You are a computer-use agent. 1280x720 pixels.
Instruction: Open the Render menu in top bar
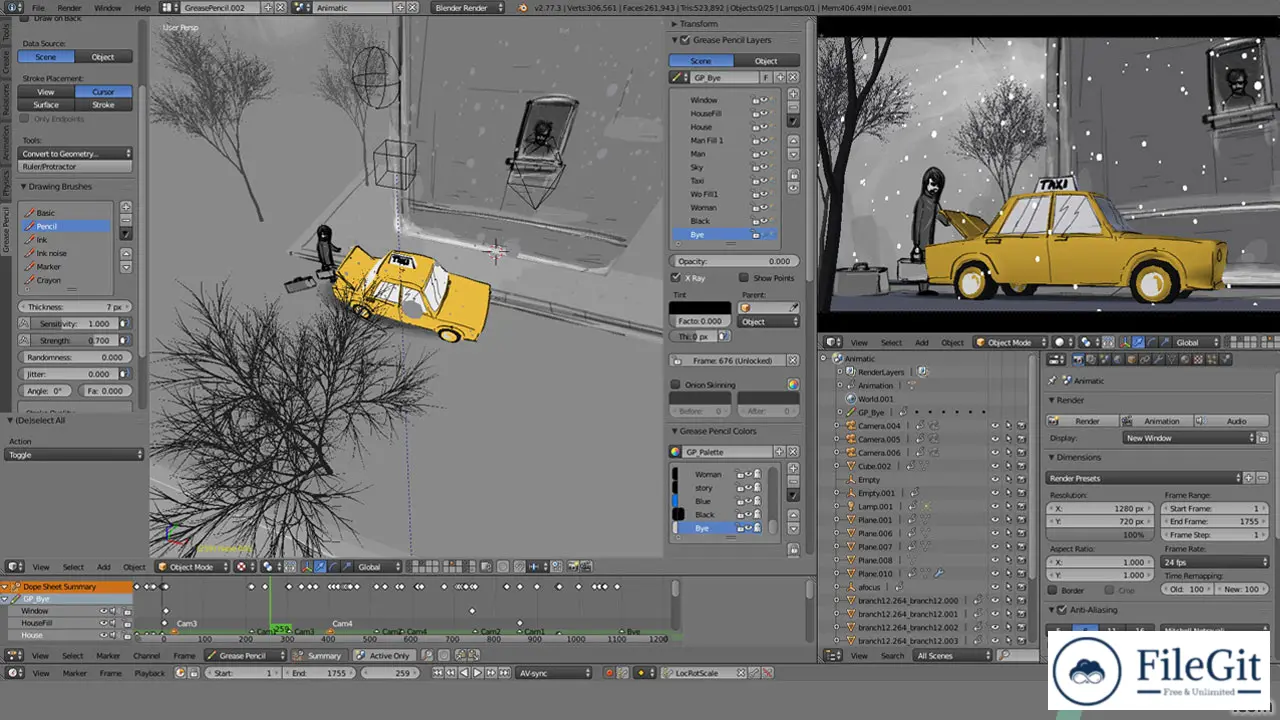click(69, 8)
